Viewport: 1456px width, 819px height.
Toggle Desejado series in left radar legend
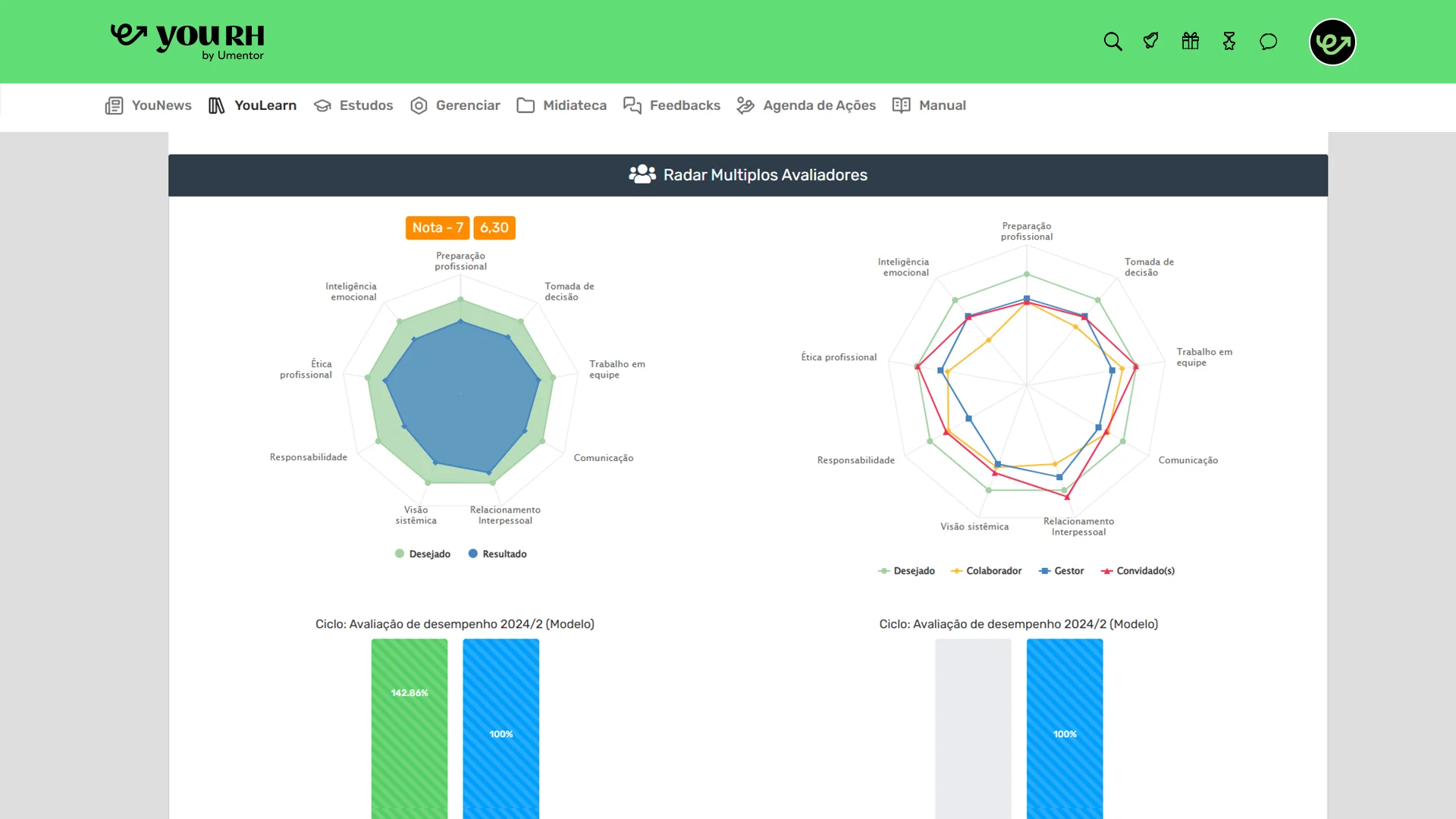(422, 554)
